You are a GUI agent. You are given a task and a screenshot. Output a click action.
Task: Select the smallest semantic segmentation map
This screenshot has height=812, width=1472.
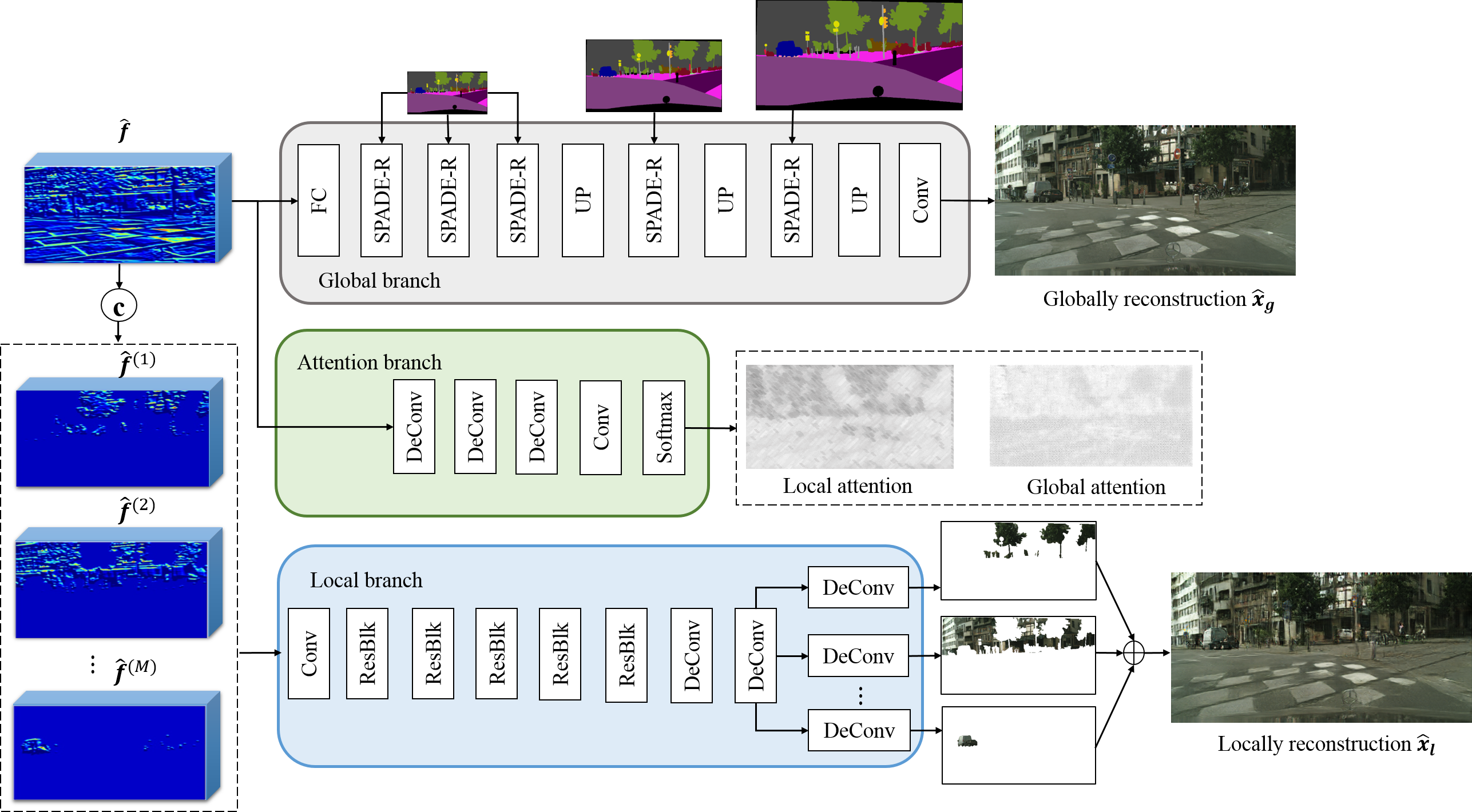click(x=447, y=91)
